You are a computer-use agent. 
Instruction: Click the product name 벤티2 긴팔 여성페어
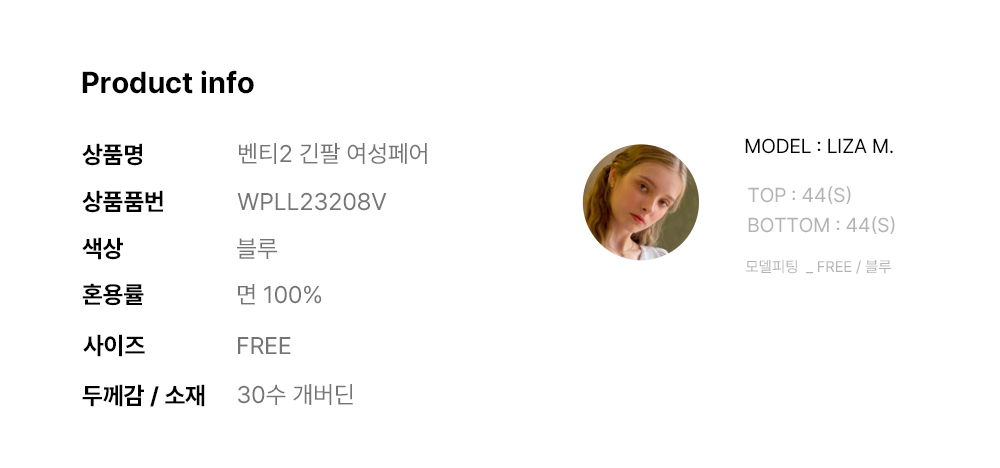point(332,154)
